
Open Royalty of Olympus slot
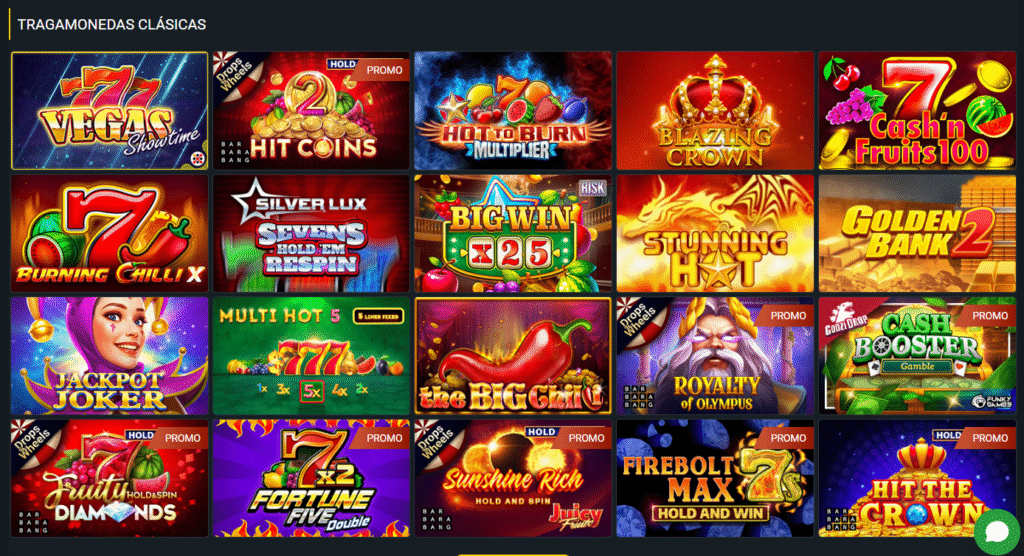(715, 356)
